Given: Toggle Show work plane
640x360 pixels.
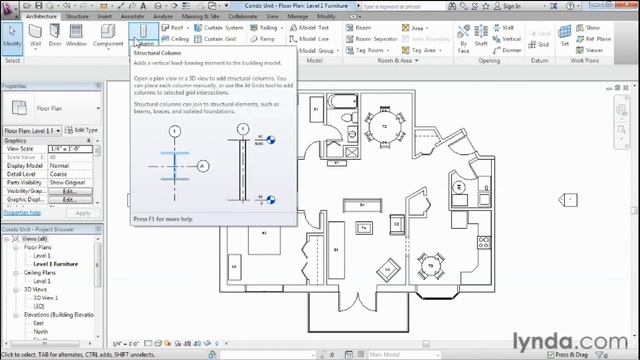Looking at the screenshot, I should [588, 28].
